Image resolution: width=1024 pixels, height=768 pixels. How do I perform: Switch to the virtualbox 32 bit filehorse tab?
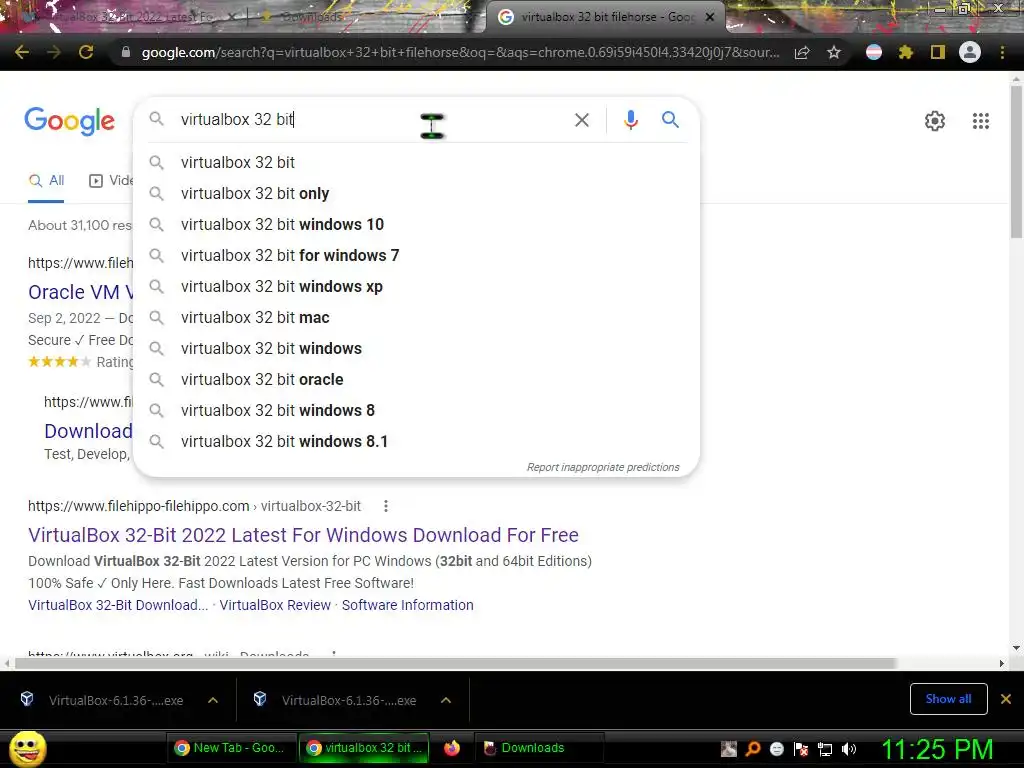coord(606,18)
